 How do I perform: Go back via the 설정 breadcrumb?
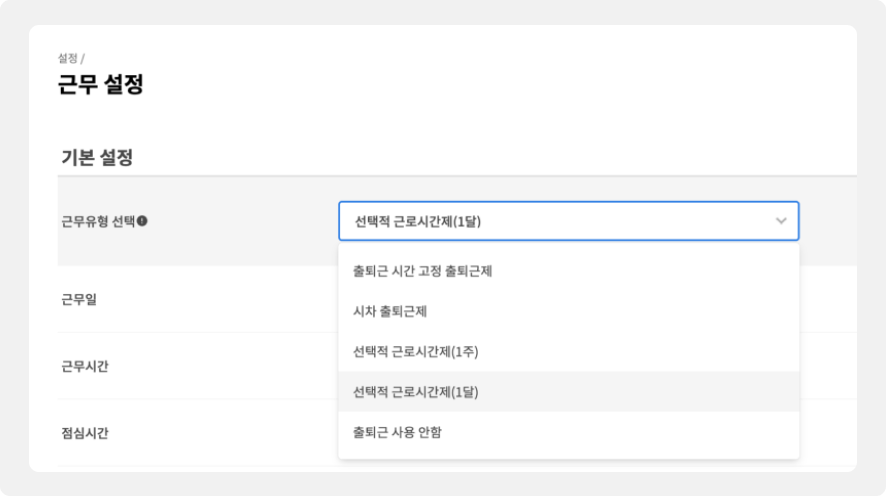pyautogui.click(x=67, y=59)
